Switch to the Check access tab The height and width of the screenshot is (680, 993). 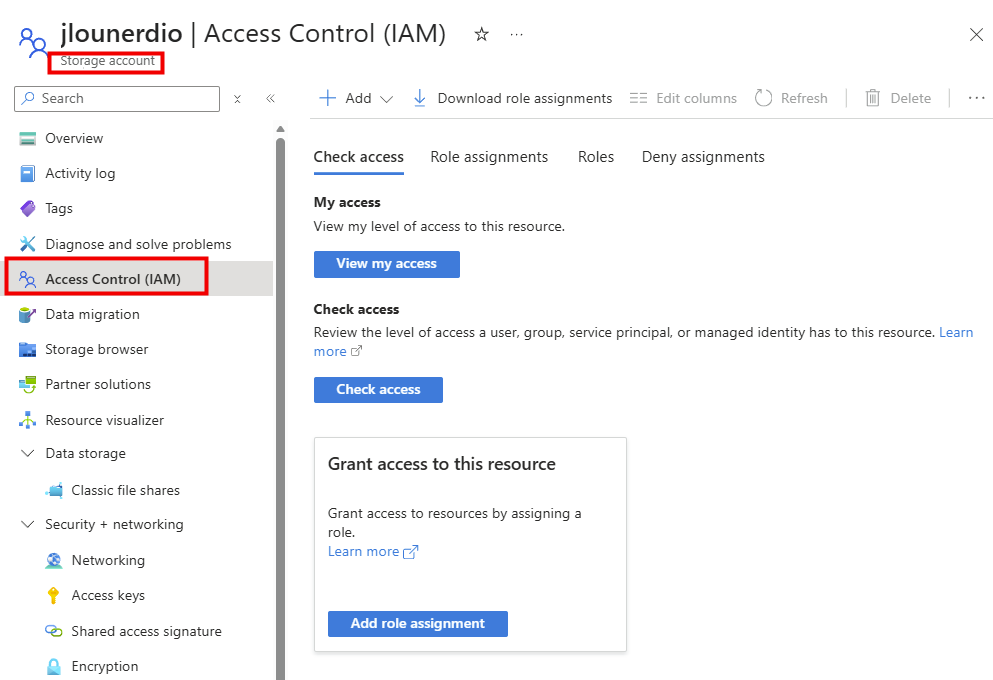coord(358,157)
